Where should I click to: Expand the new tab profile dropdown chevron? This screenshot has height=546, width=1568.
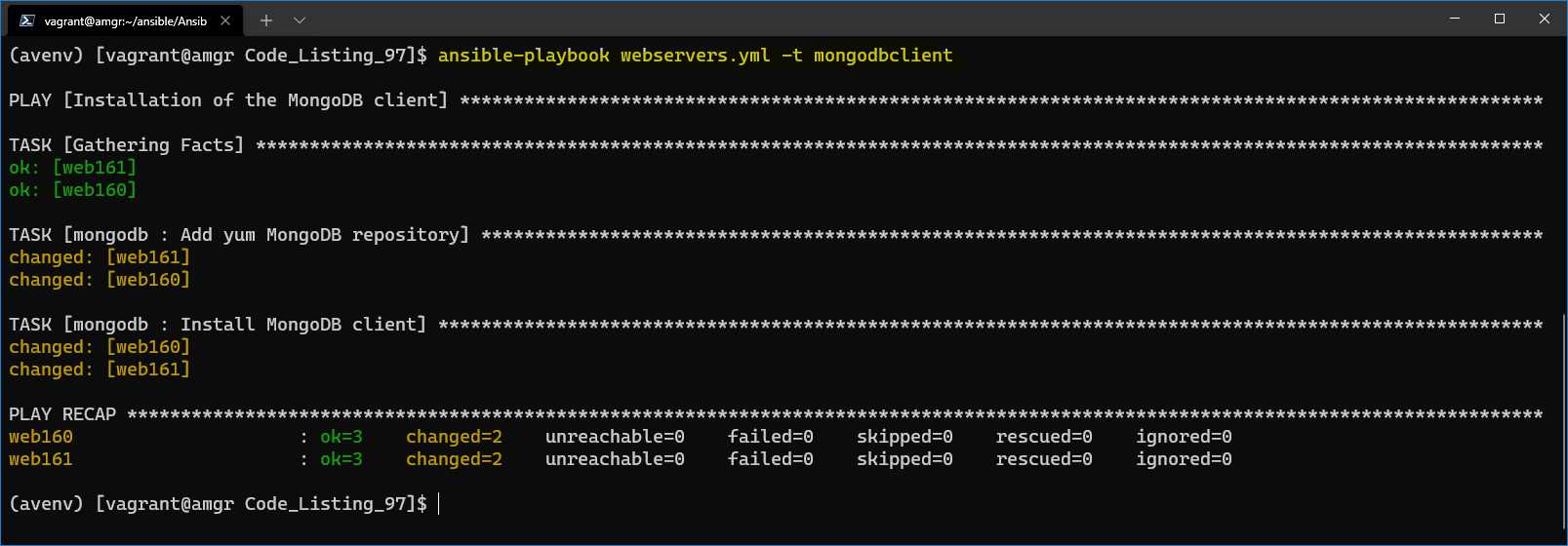[300, 20]
